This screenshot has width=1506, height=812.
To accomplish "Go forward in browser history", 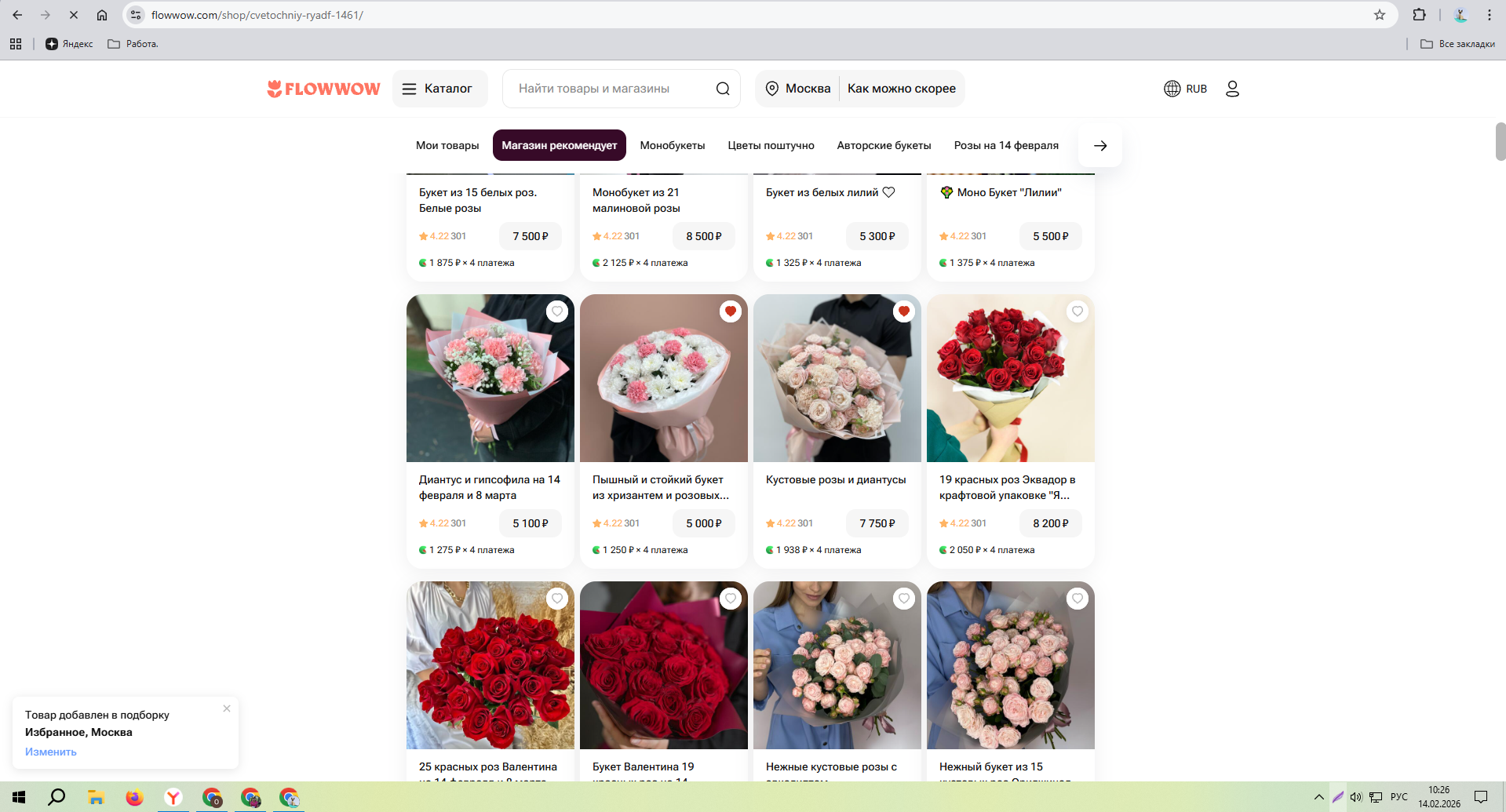I will click(x=46, y=15).
